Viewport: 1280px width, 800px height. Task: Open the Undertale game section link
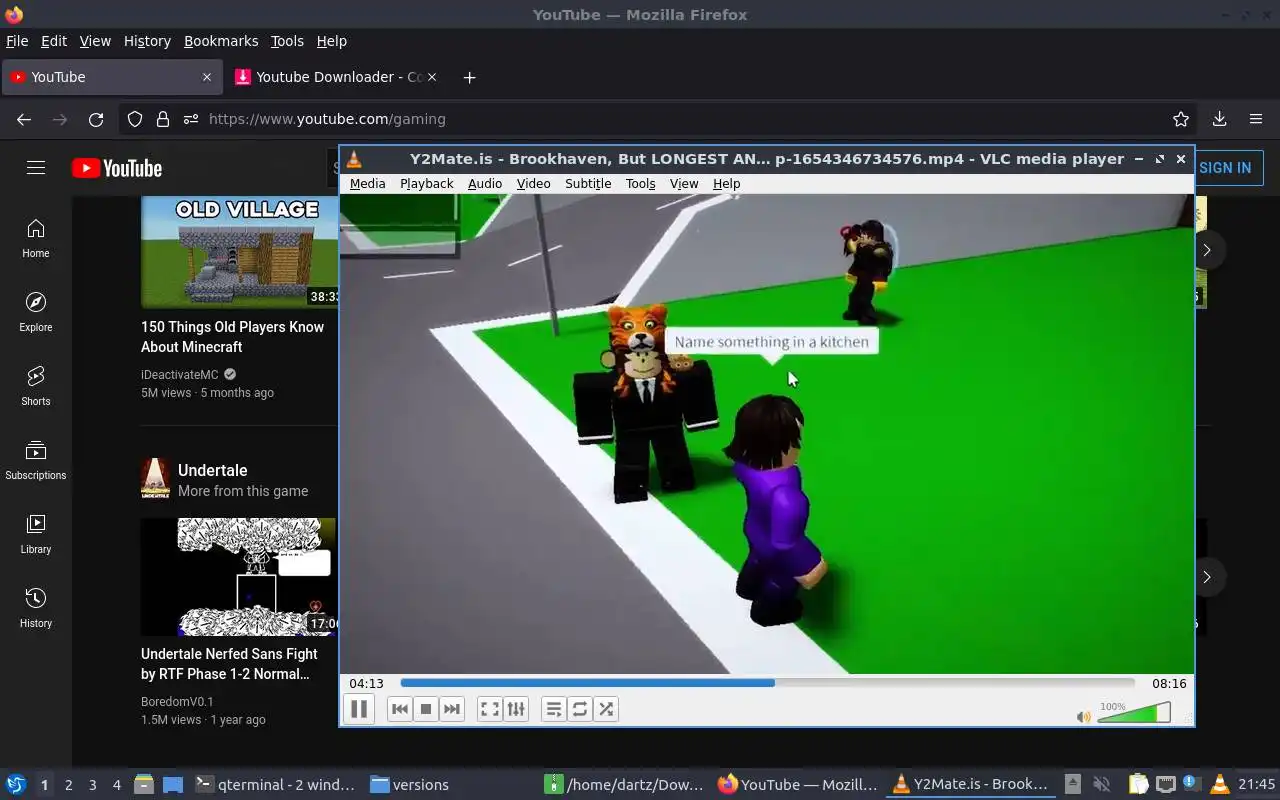213,470
